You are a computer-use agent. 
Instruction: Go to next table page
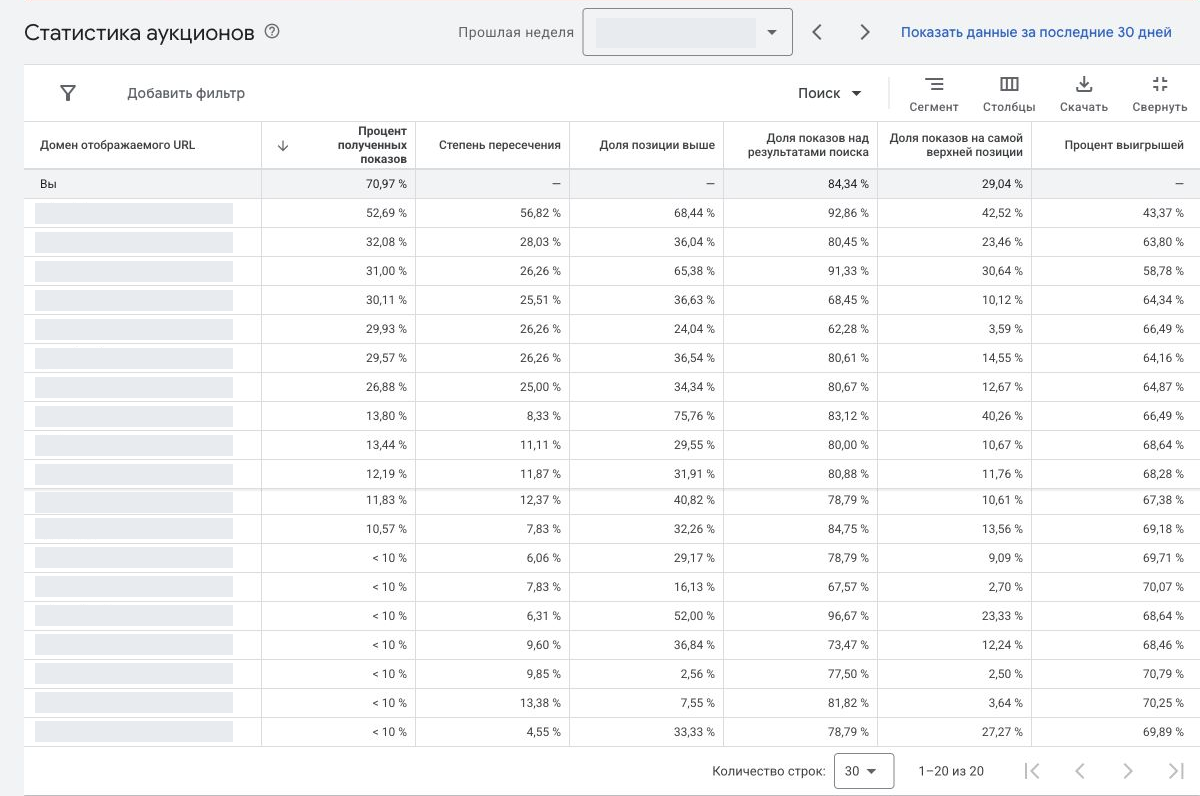coord(1128,771)
